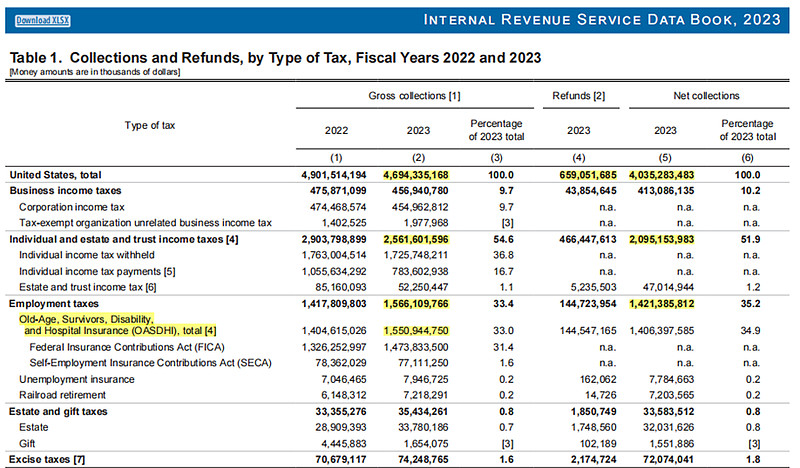Click the Download XLSX link
The height and width of the screenshot is (468, 800).
(x=42, y=20)
